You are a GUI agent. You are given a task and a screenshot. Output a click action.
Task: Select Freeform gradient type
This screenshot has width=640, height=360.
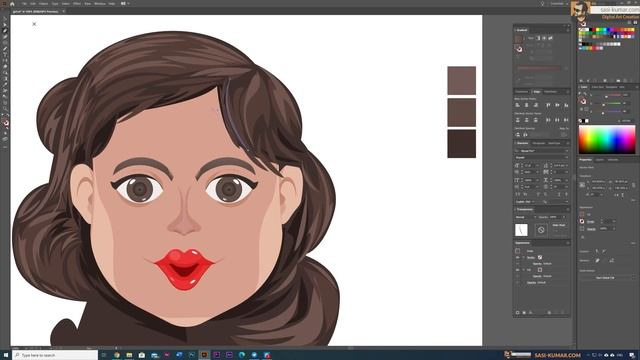pos(550,38)
